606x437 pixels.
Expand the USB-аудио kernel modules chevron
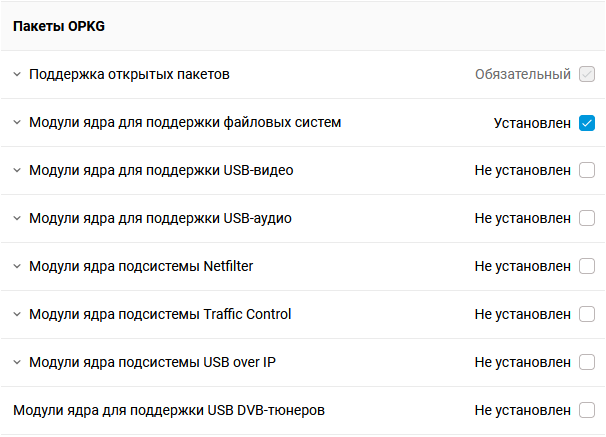click(17, 218)
